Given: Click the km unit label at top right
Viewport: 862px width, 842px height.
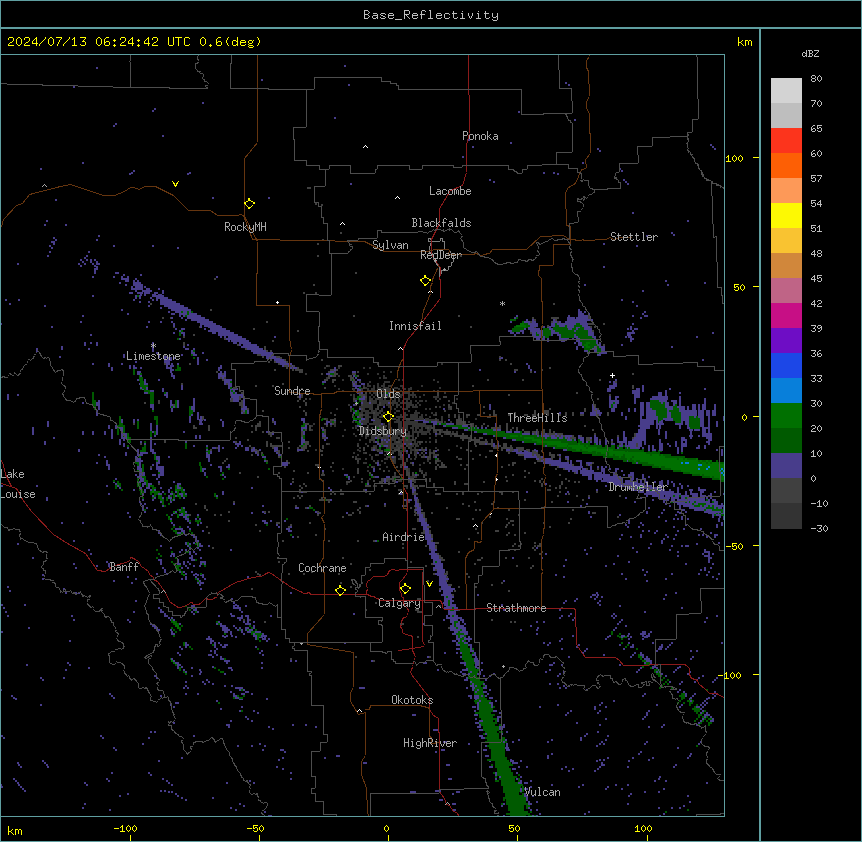Looking at the screenshot, I should point(745,42).
